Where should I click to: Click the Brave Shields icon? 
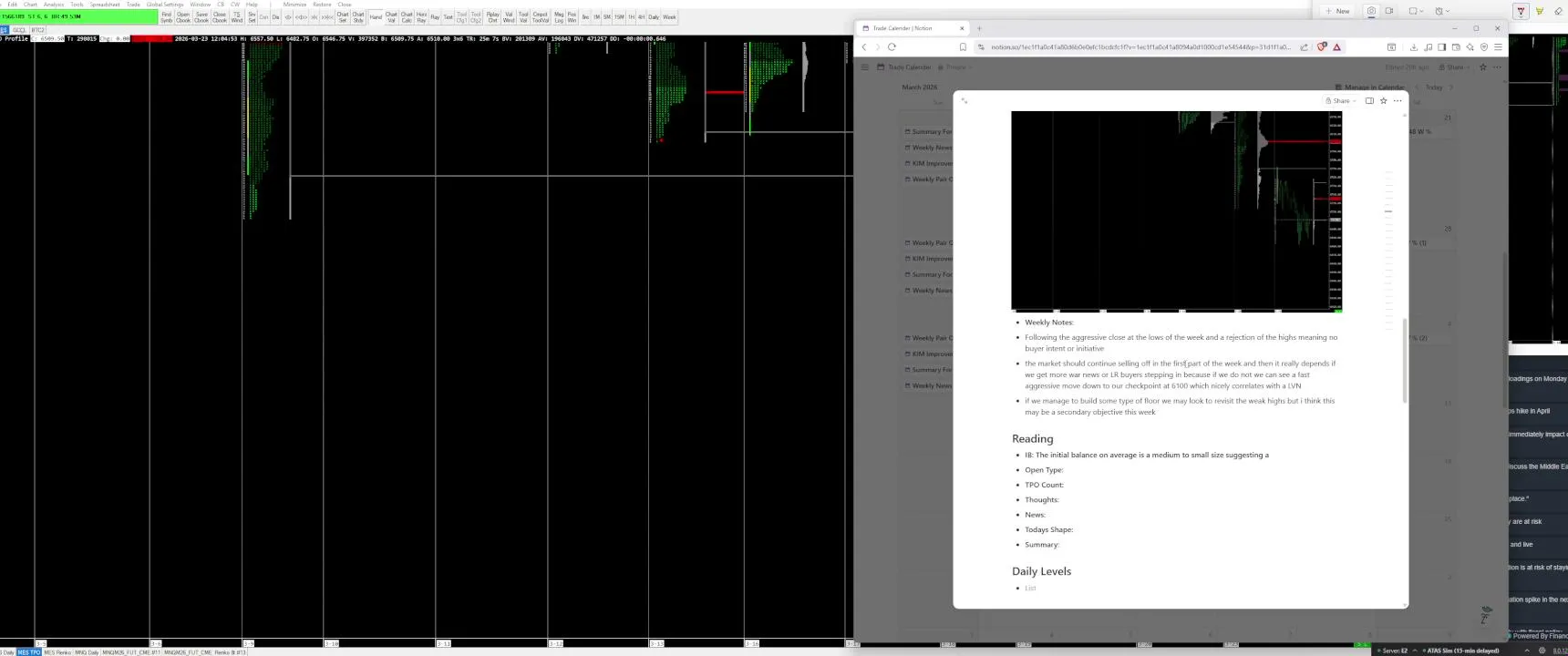(x=1322, y=46)
